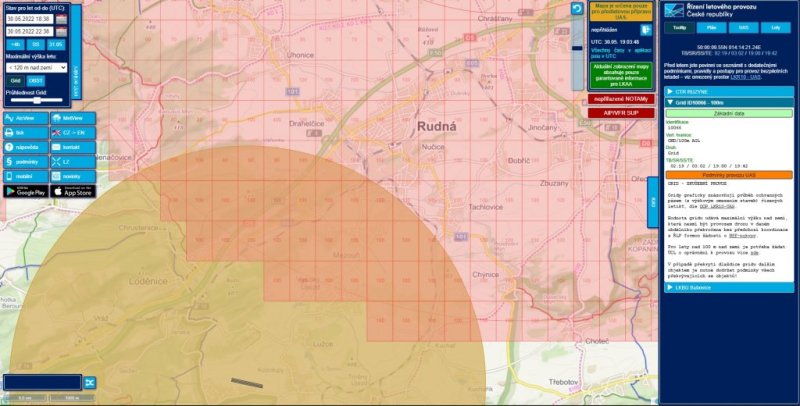This screenshot has height=406, width=800.
Task: Switch to the Plán tab
Action: point(711,28)
